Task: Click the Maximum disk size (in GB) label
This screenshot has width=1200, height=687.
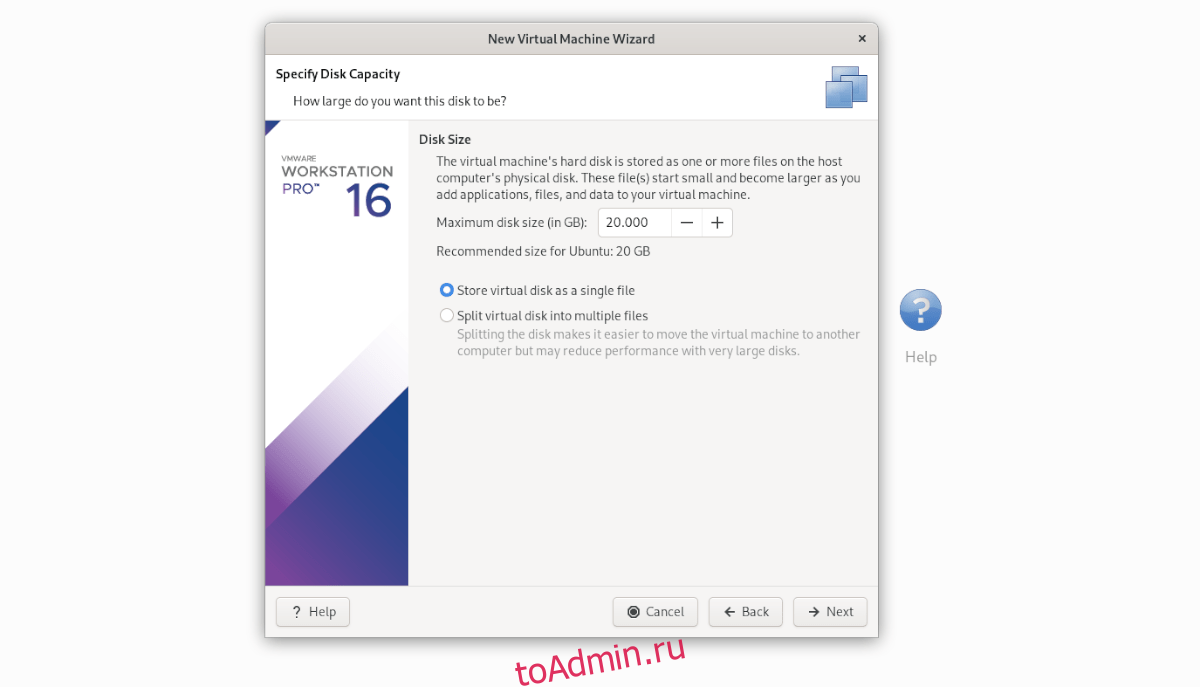Action: click(x=511, y=223)
